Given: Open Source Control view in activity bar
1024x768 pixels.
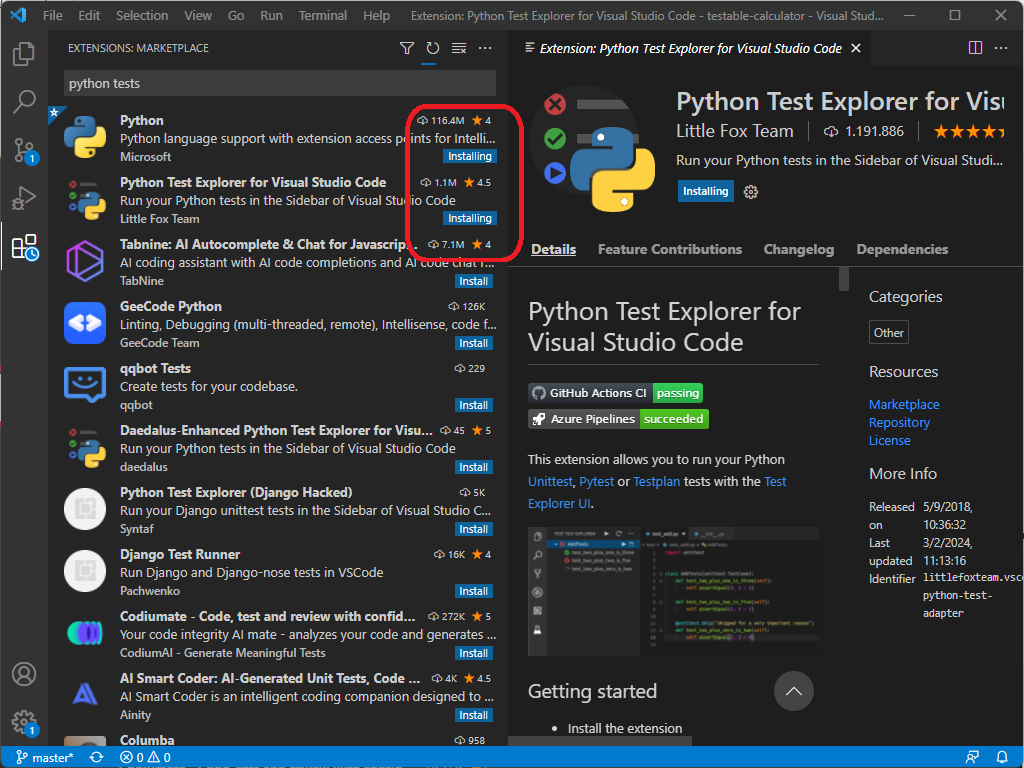Looking at the screenshot, I should pyautogui.click(x=24, y=150).
